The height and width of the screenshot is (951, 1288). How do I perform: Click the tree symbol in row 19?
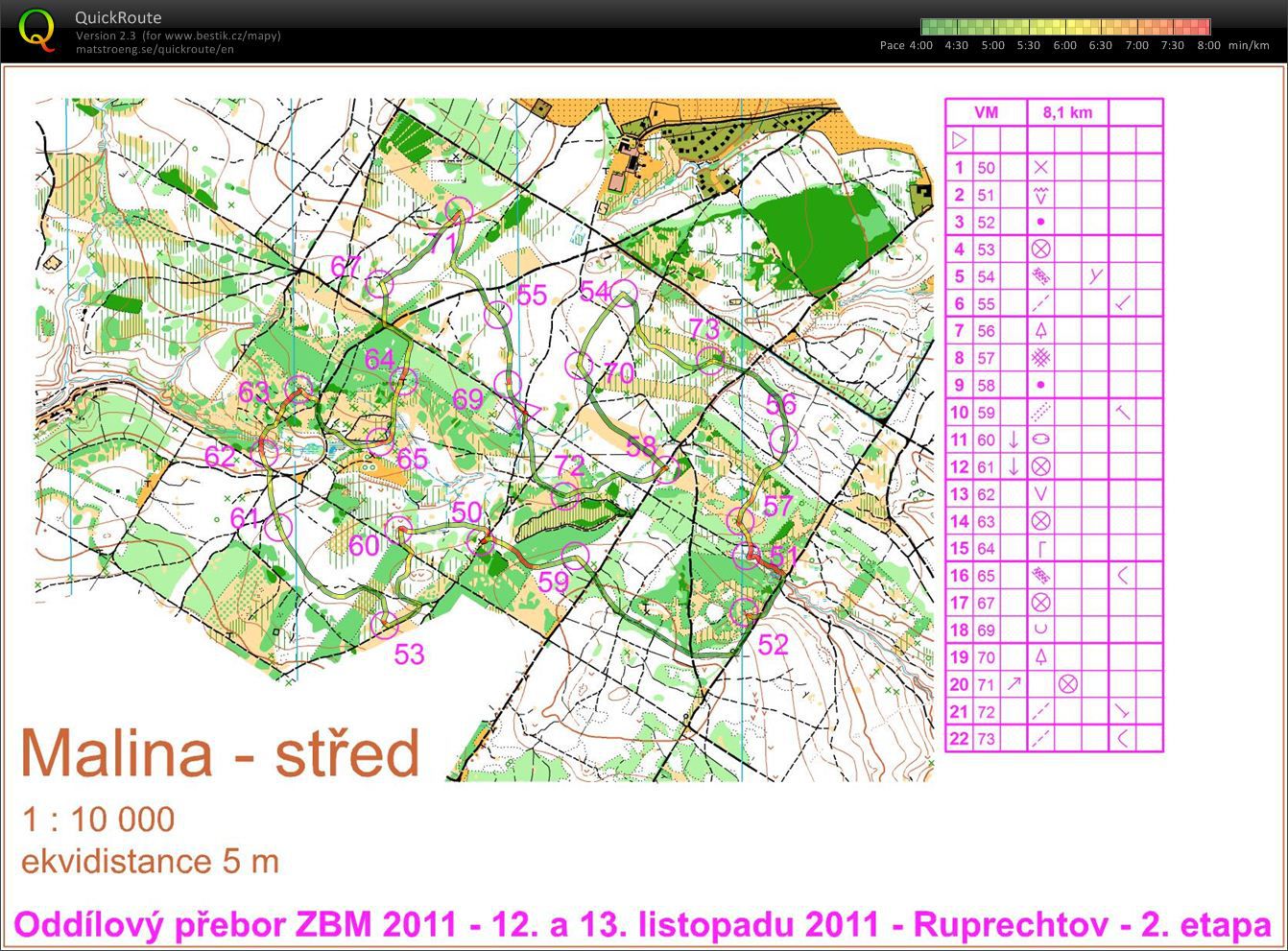tap(1040, 657)
